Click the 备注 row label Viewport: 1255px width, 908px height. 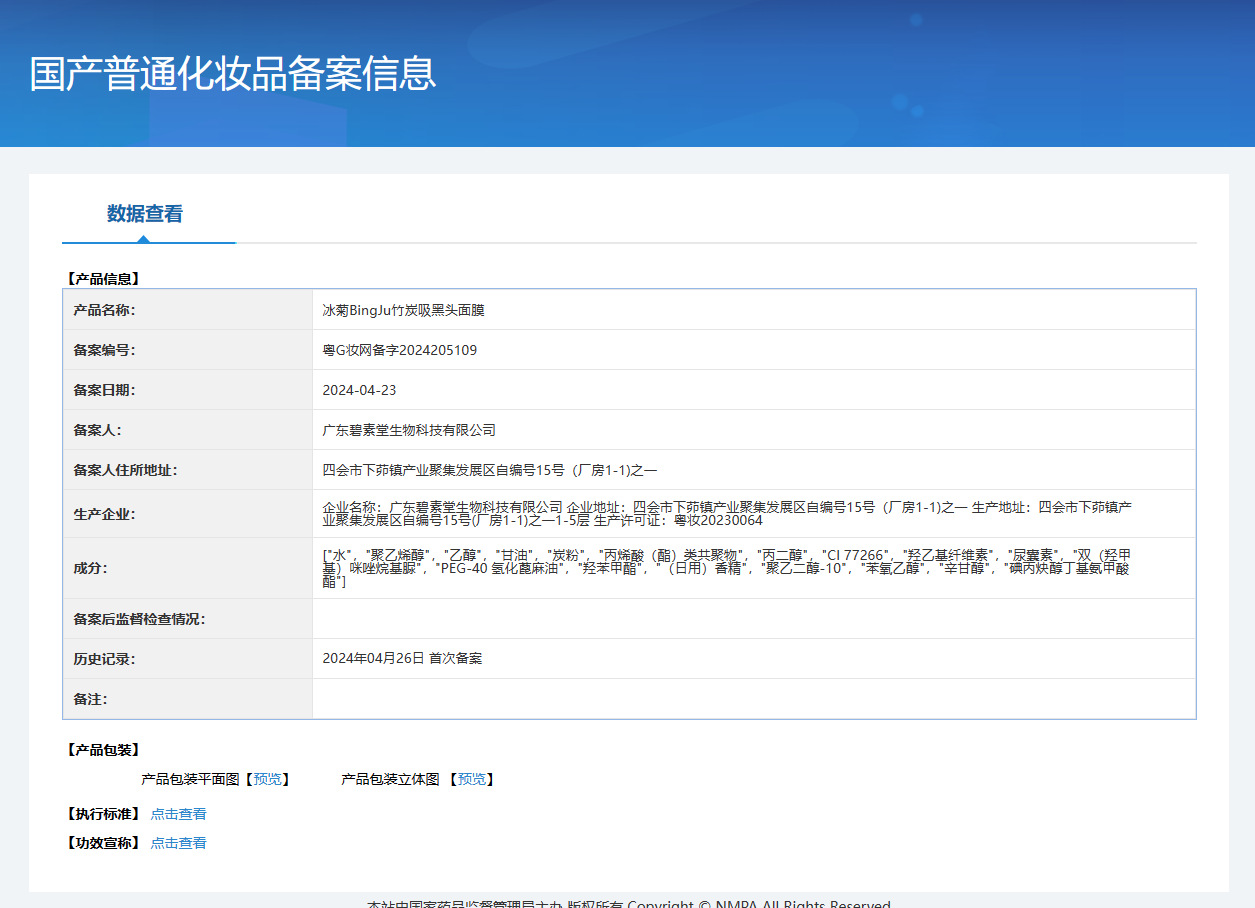pyautogui.click(x=90, y=699)
